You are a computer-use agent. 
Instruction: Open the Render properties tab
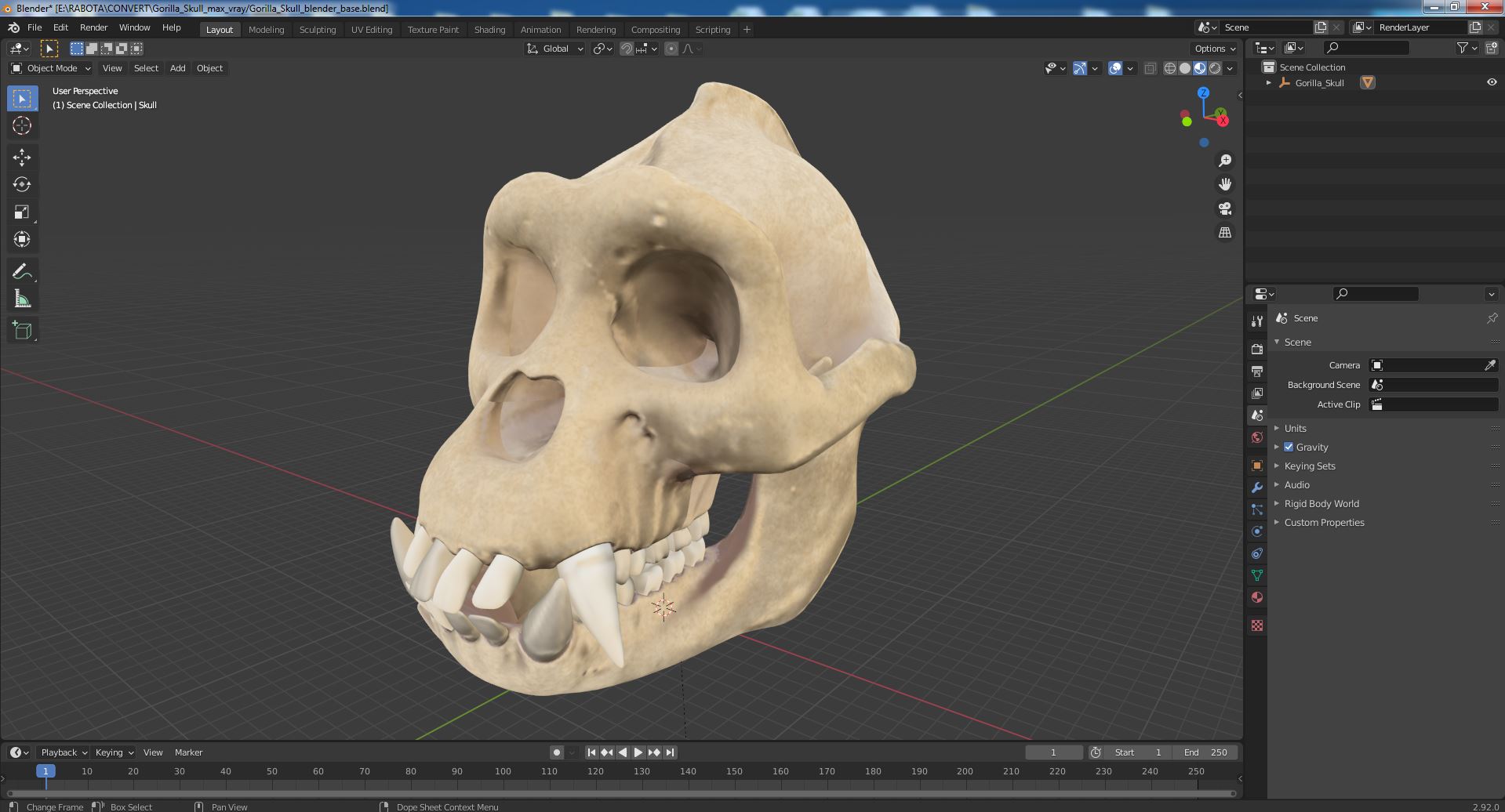[x=1257, y=349]
